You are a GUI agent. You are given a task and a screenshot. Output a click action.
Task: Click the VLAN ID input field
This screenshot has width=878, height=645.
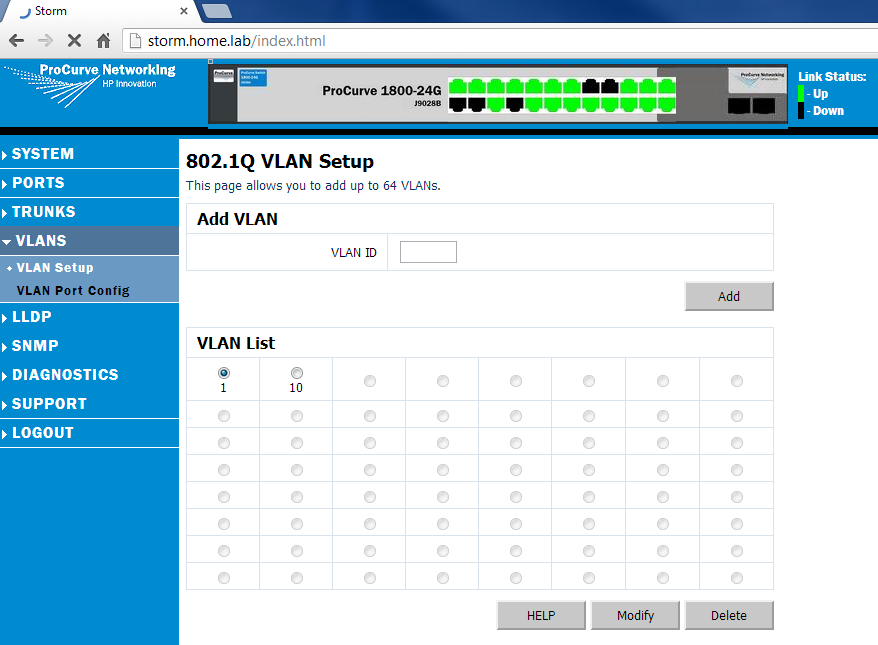pos(428,252)
